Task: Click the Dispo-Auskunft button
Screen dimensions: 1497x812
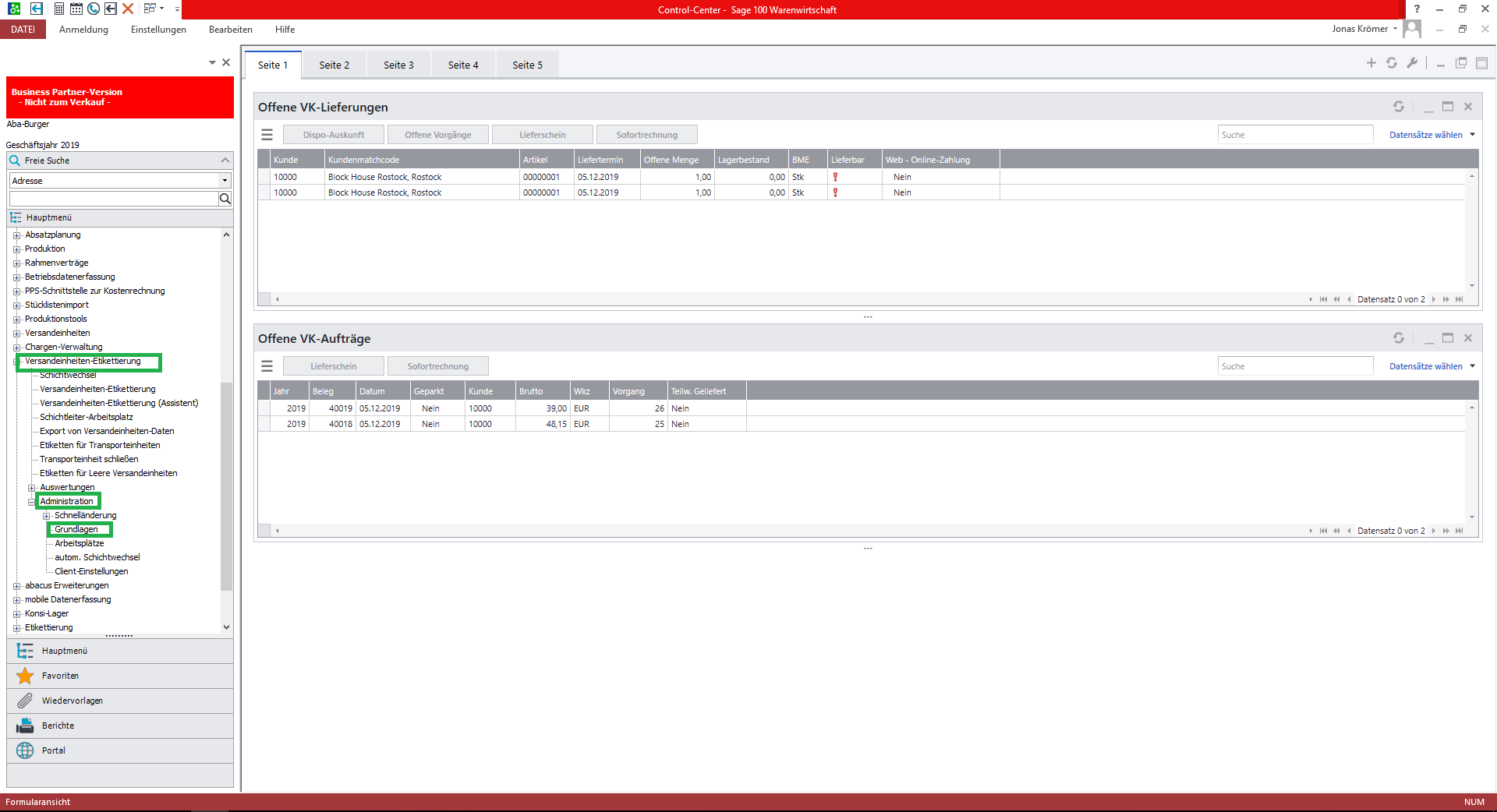Action: click(x=334, y=135)
